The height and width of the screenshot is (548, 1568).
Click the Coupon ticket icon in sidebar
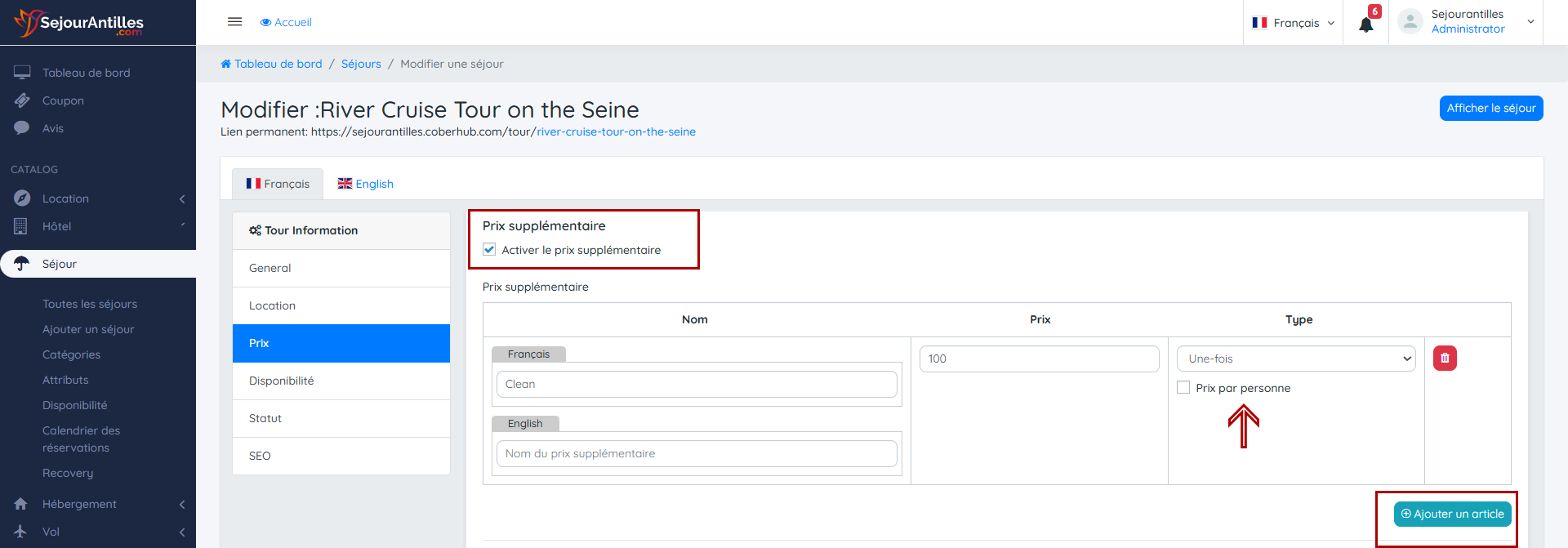[22, 100]
